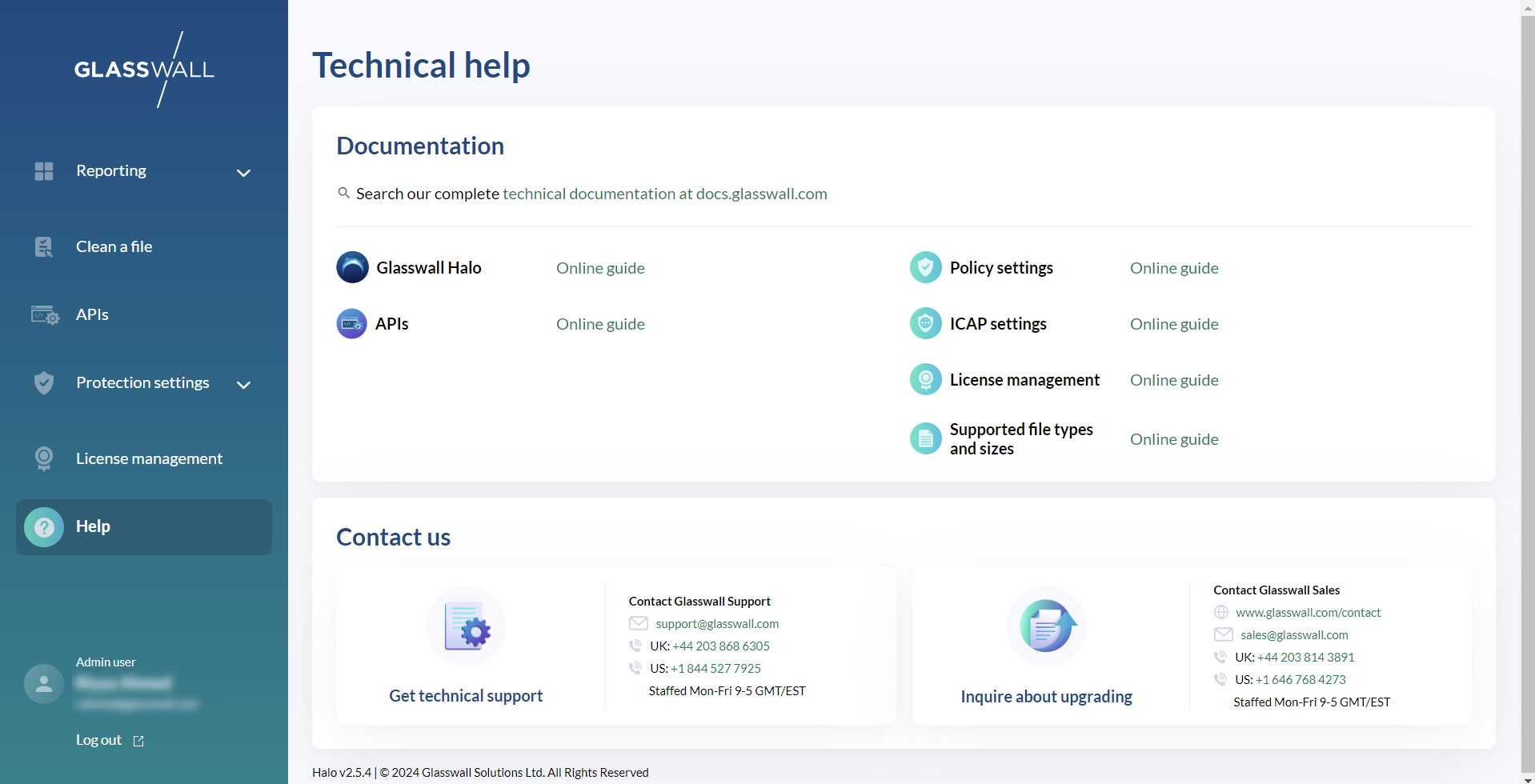
Task: Click the APIs sidebar gear icon
Action: pos(45,315)
